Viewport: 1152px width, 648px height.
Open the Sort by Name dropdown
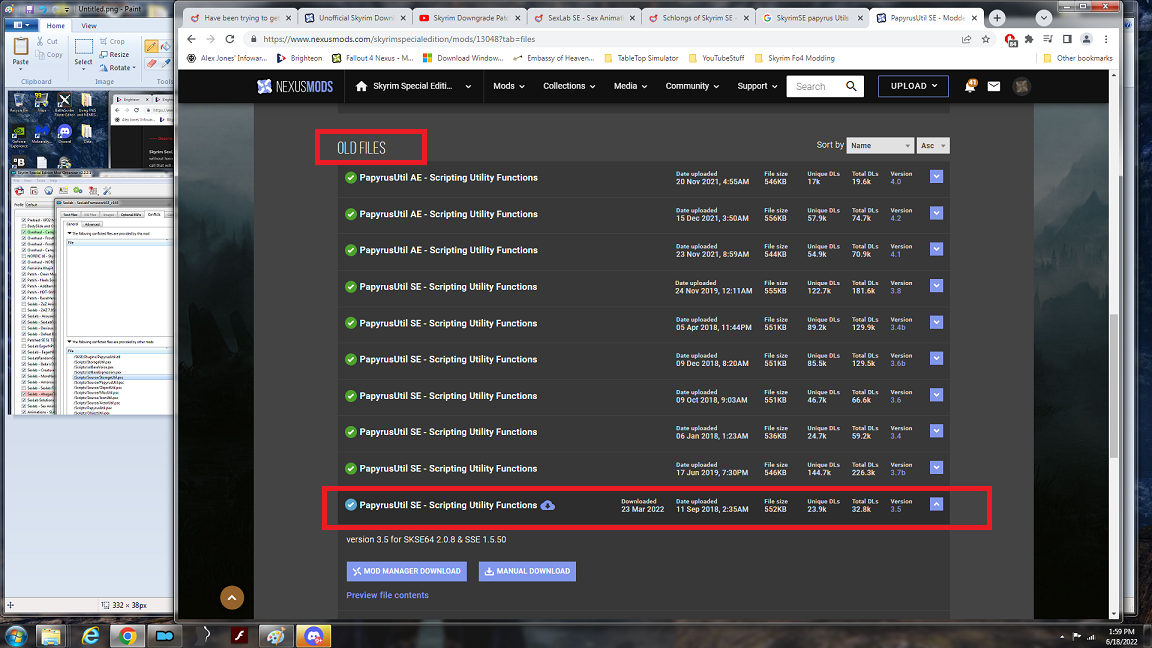click(x=879, y=145)
